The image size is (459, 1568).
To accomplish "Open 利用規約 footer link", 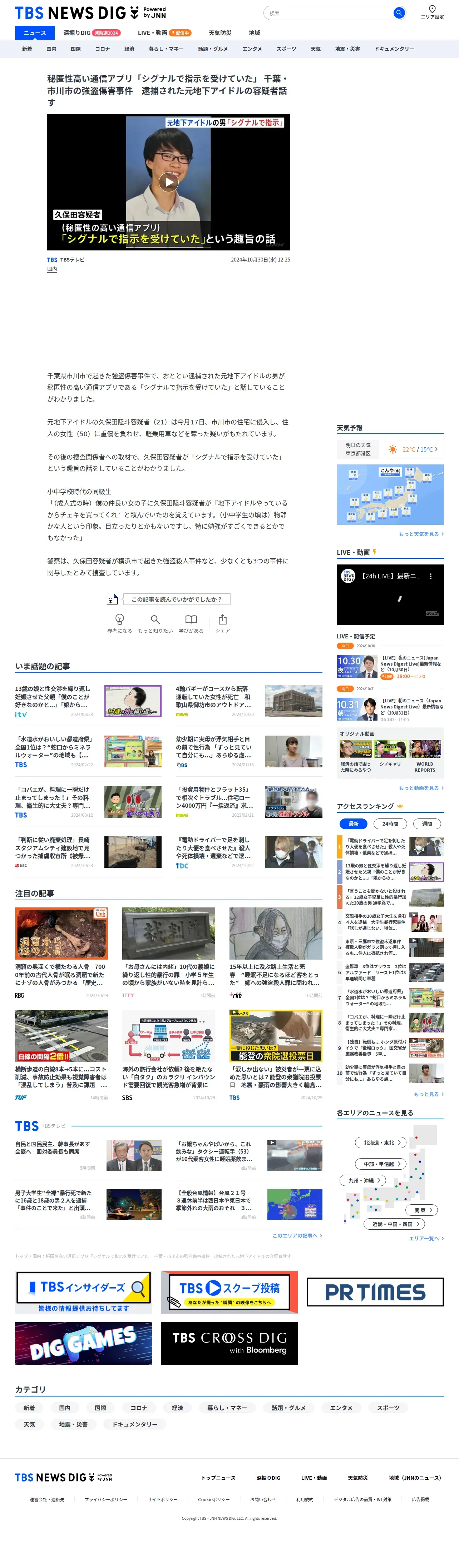I will 305,1499.
